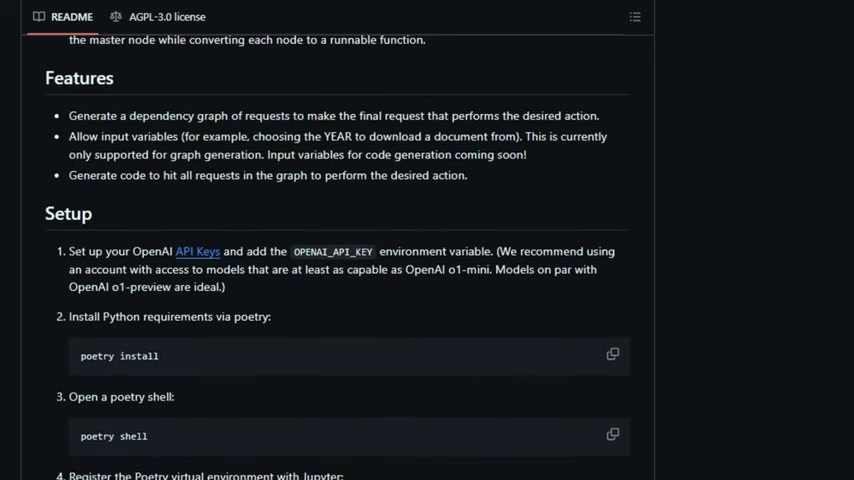Screen dimensions: 854x480
Task: Click the poetry install code block
Action: point(349,356)
